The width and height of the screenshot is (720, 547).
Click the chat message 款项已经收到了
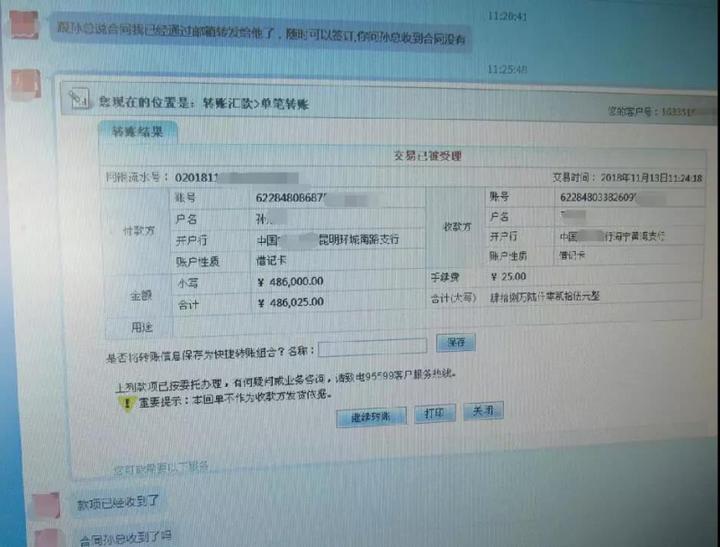pyautogui.click(x=118, y=502)
